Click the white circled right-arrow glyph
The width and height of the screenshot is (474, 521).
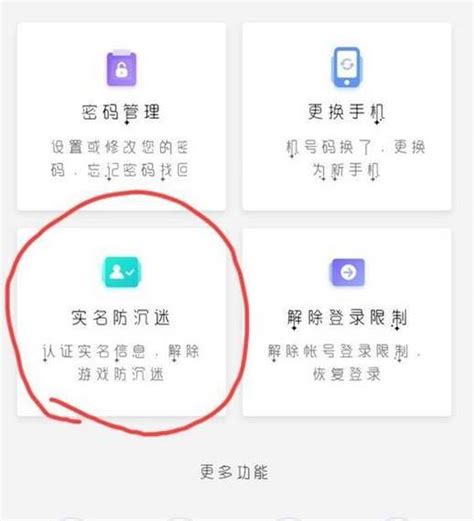(348, 272)
